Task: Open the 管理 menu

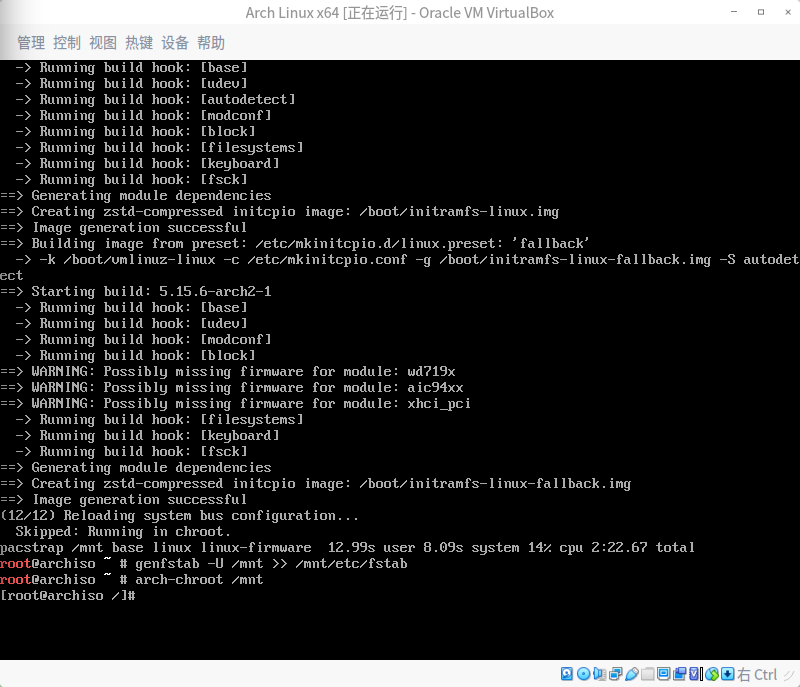Action: pos(31,43)
